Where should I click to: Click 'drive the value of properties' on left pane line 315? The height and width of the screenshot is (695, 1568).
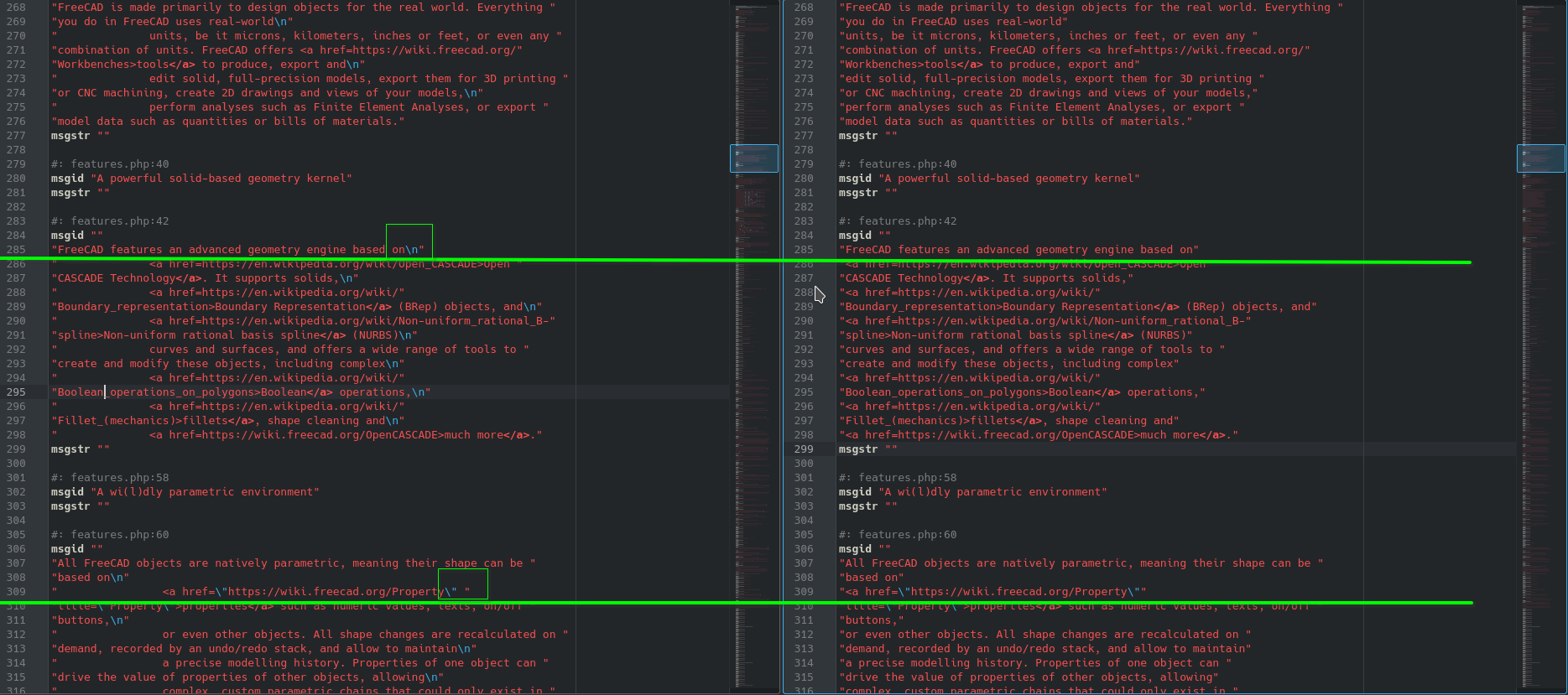(153, 677)
